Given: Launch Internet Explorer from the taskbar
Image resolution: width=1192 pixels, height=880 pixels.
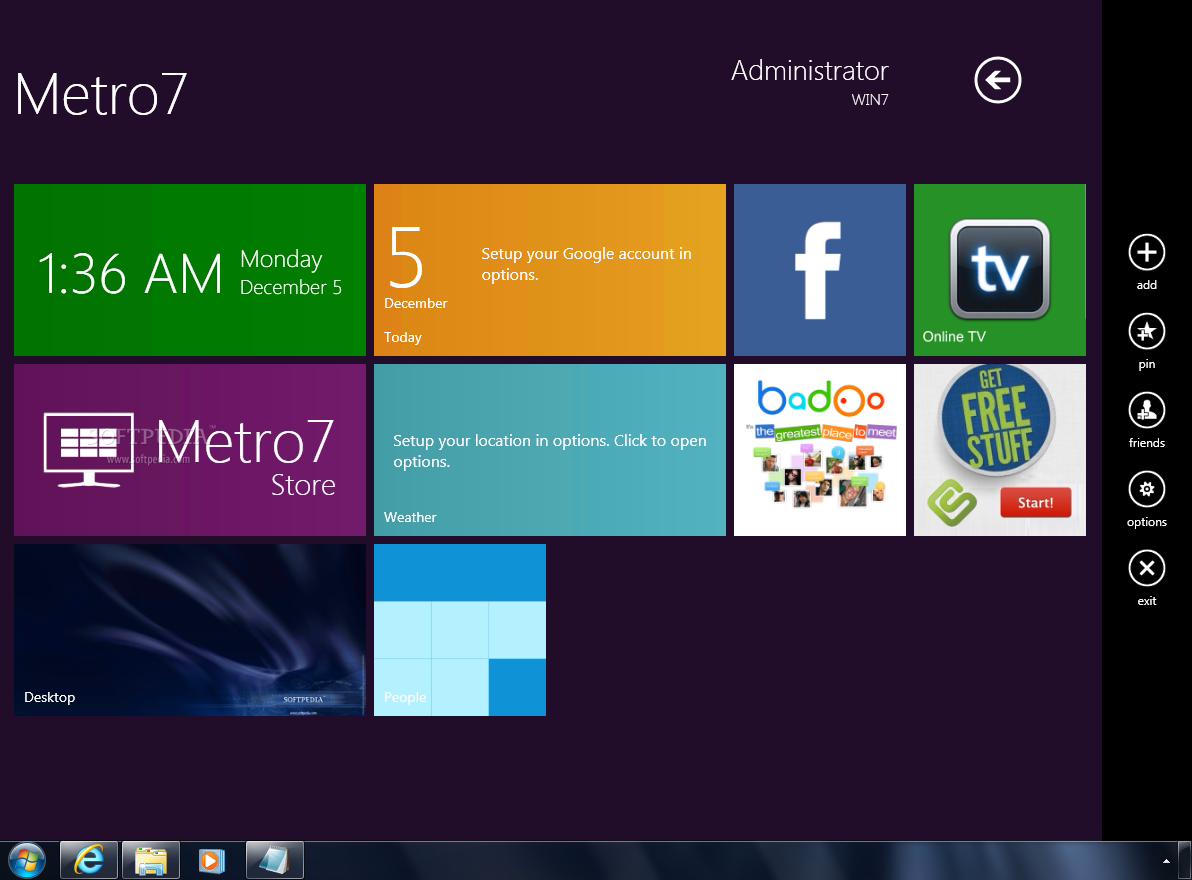Looking at the screenshot, I should pos(89,860).
